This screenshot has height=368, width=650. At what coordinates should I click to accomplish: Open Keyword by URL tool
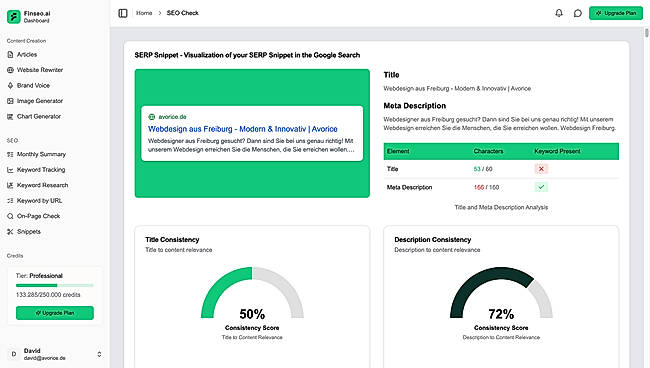point(39,201)
